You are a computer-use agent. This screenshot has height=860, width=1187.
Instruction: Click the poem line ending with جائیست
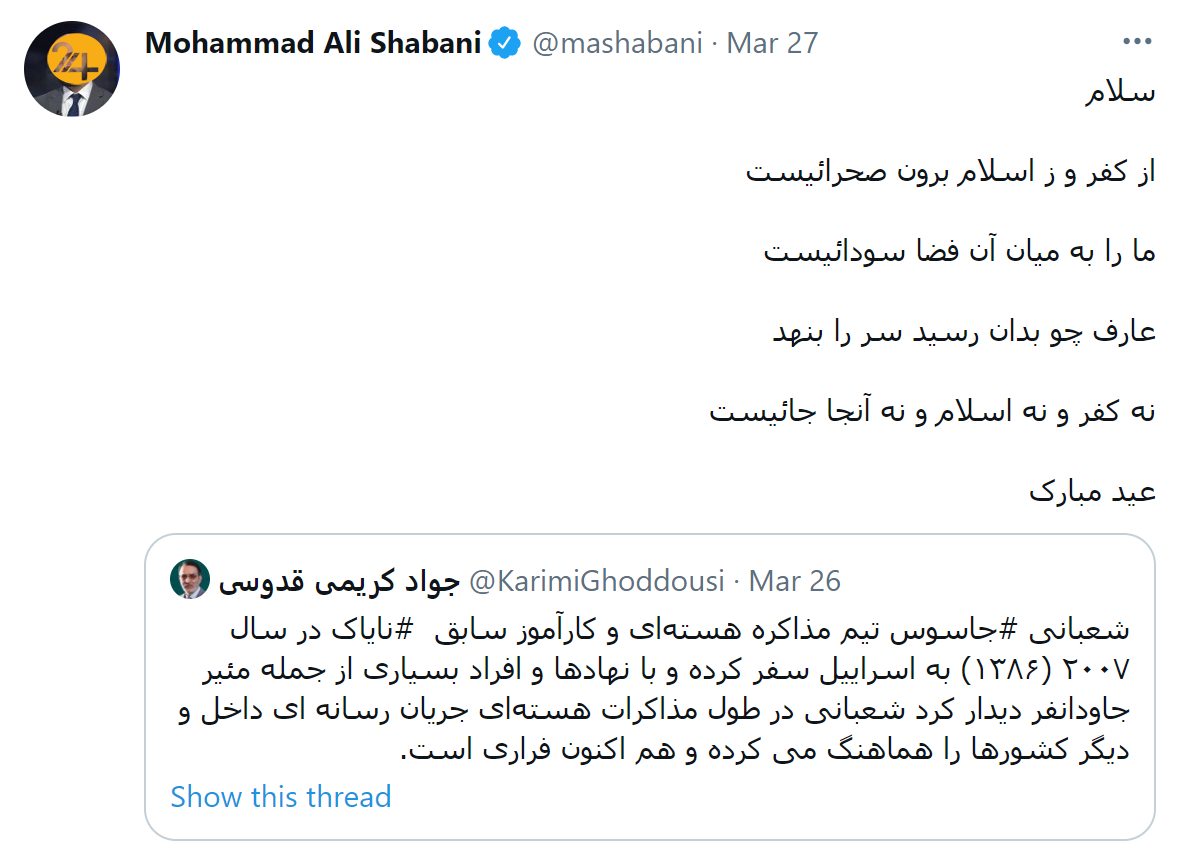932,411
